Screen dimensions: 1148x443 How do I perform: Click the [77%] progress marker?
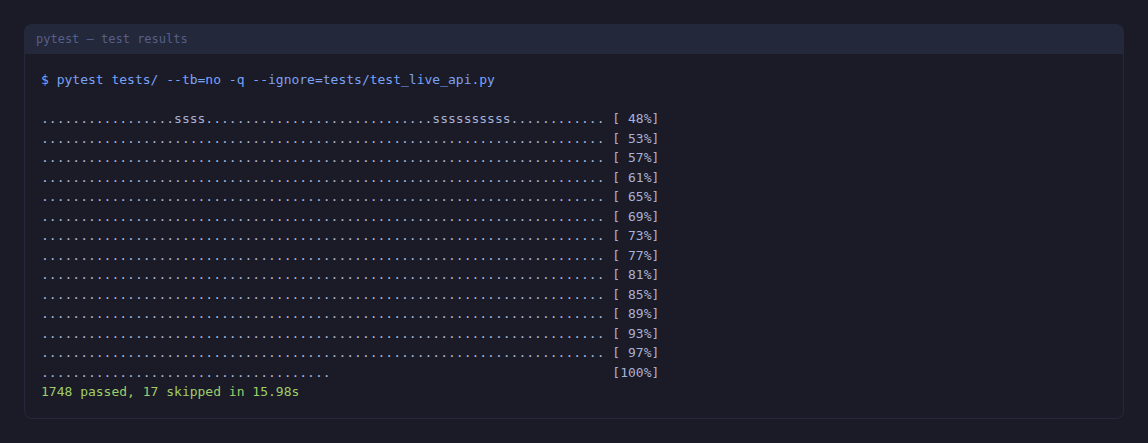635,255
